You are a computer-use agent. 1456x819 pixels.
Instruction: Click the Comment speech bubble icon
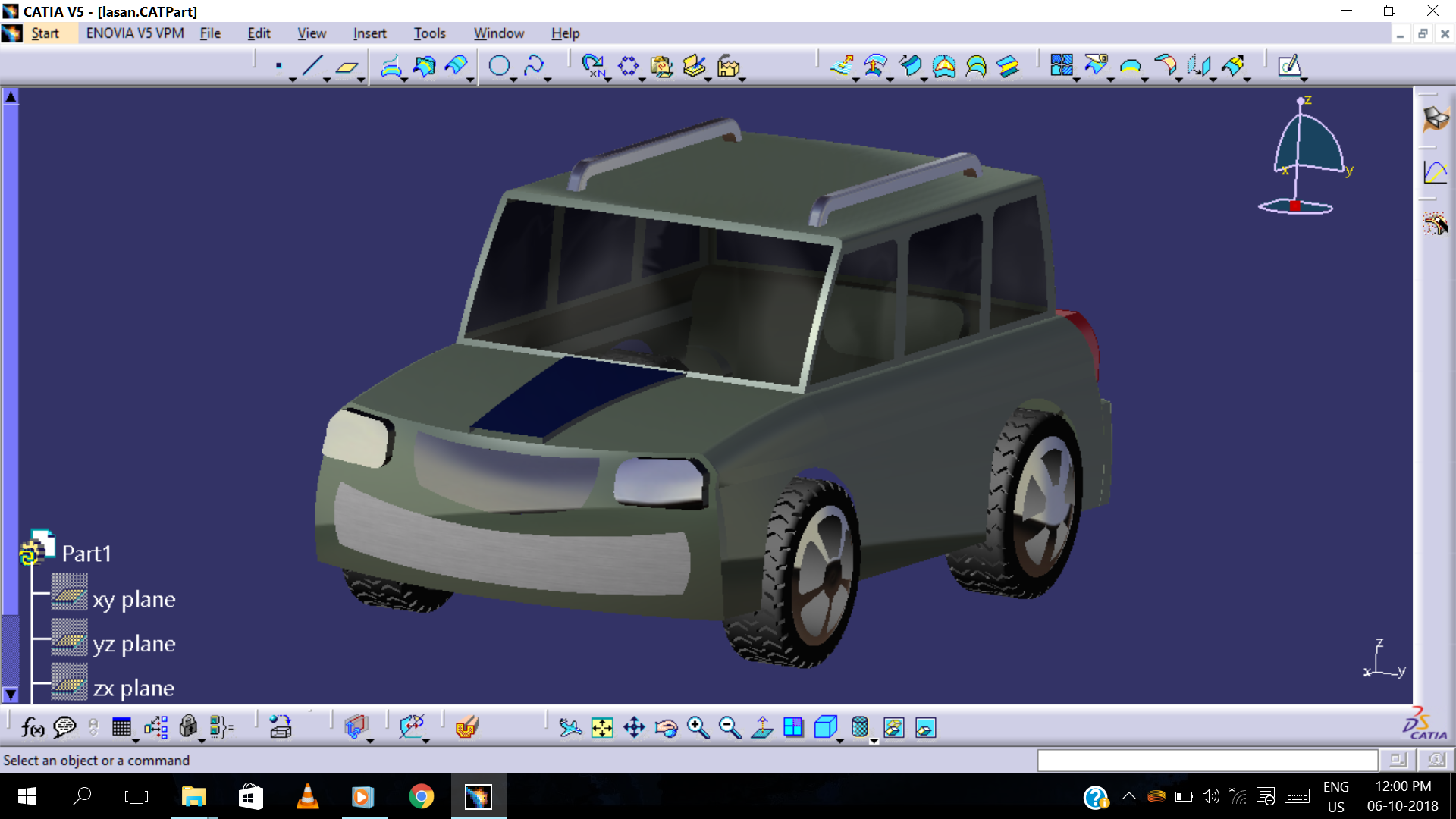64,728
